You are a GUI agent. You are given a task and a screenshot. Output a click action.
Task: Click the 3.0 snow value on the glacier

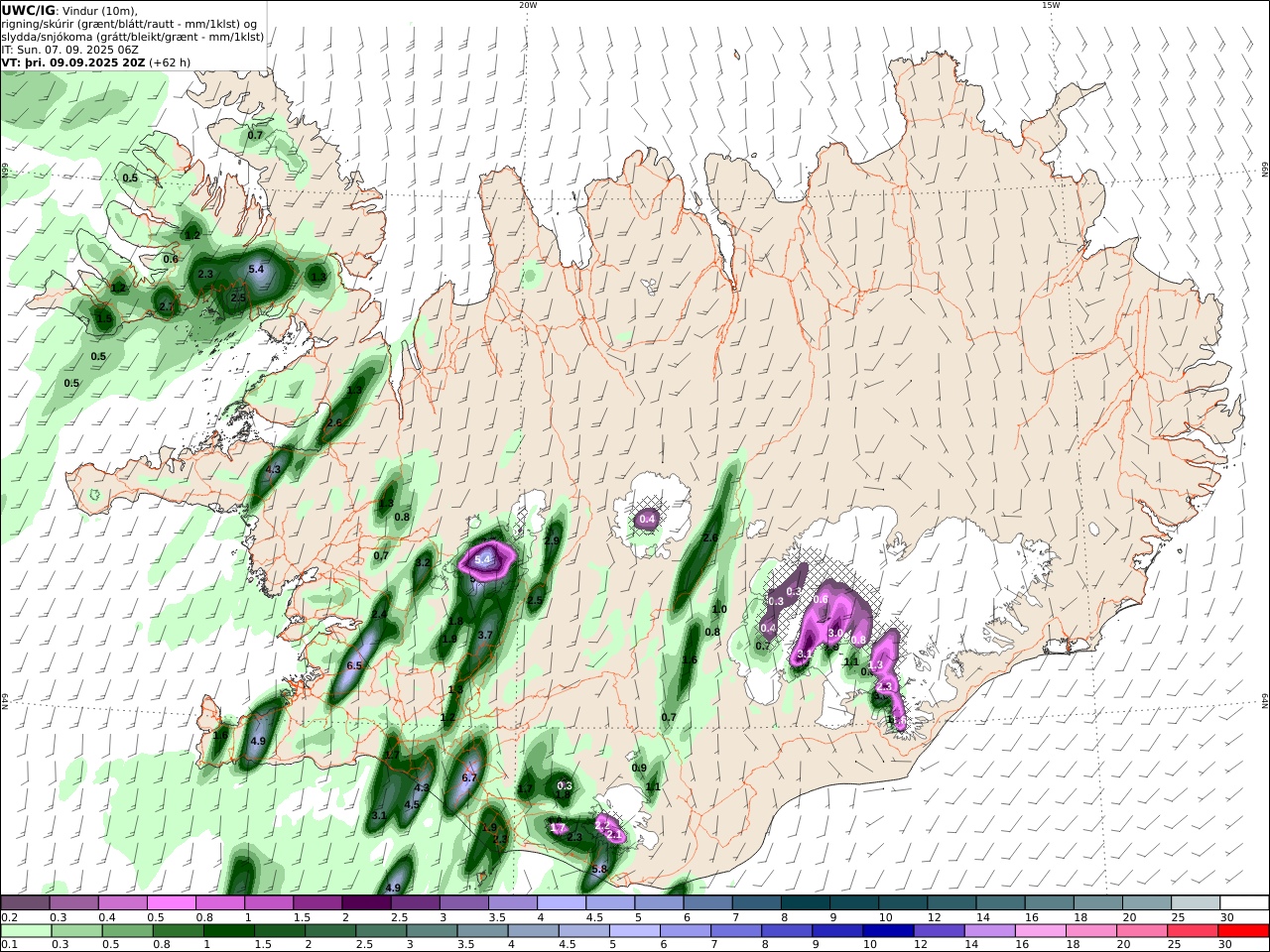click(x=834, y=633)
